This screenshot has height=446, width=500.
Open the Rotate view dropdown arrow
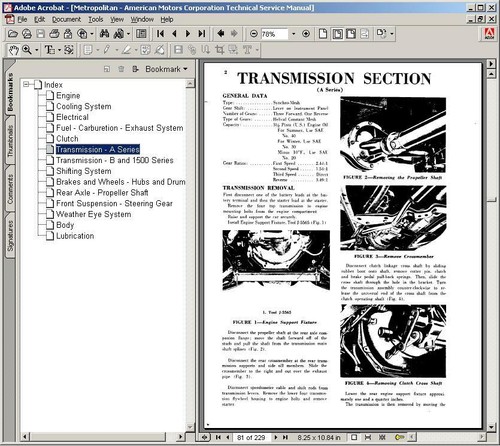(x=392, y=34)
